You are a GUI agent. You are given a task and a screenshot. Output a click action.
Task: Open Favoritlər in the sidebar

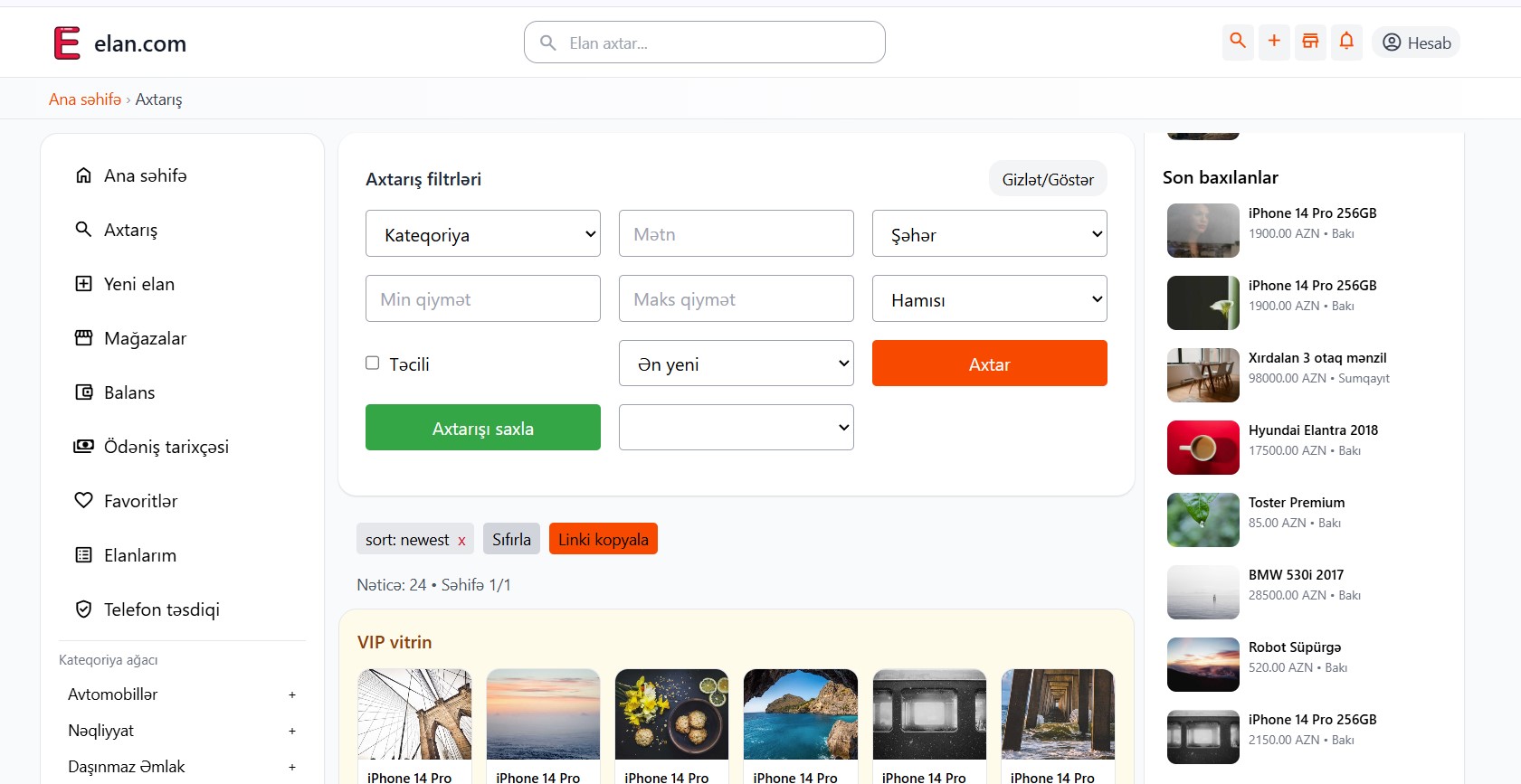[x=140, y=501]
